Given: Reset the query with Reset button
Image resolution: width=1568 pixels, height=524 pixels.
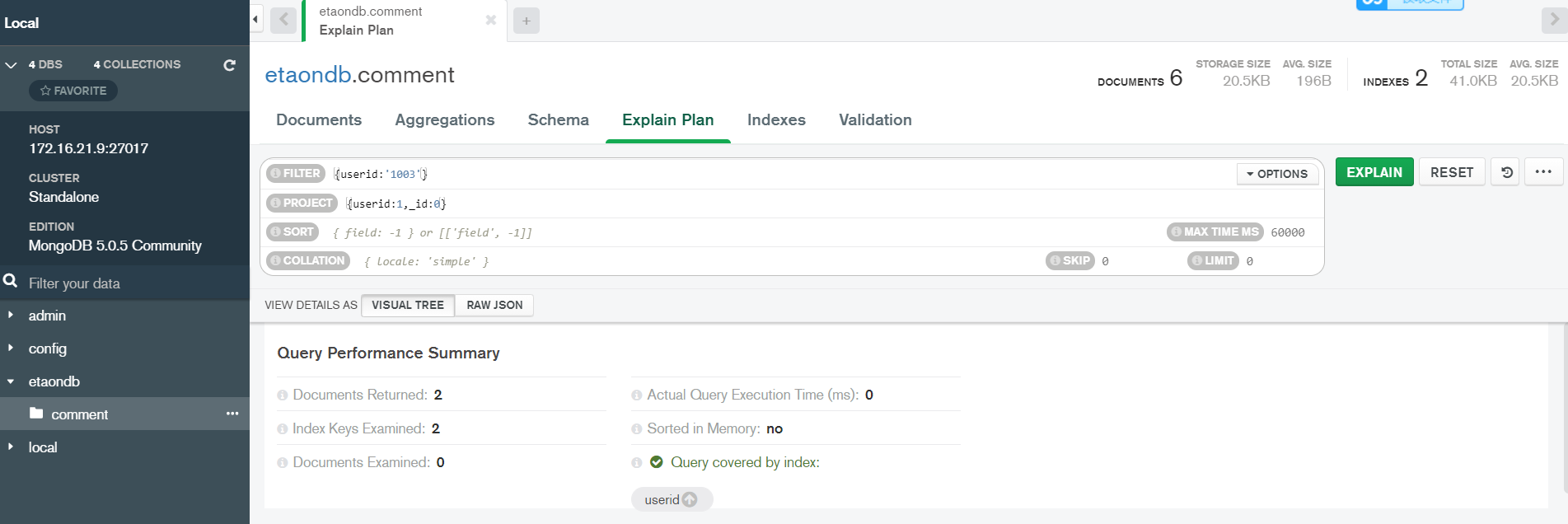Looking at the screenshot, I should tap(1452, 172).
